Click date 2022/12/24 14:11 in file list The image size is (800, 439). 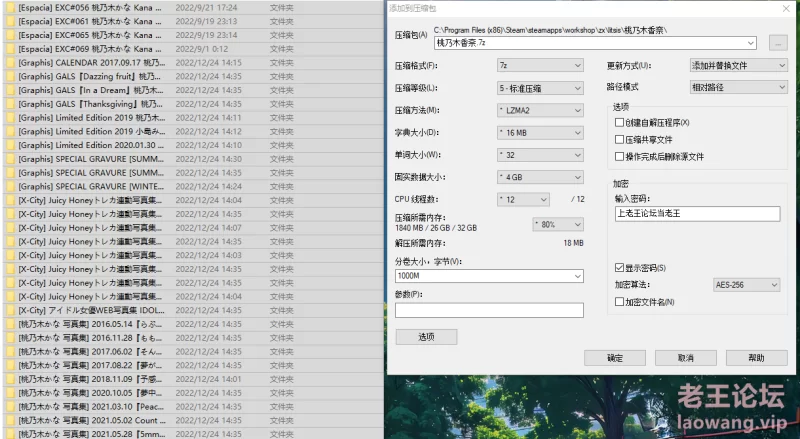tap(209, 118)
